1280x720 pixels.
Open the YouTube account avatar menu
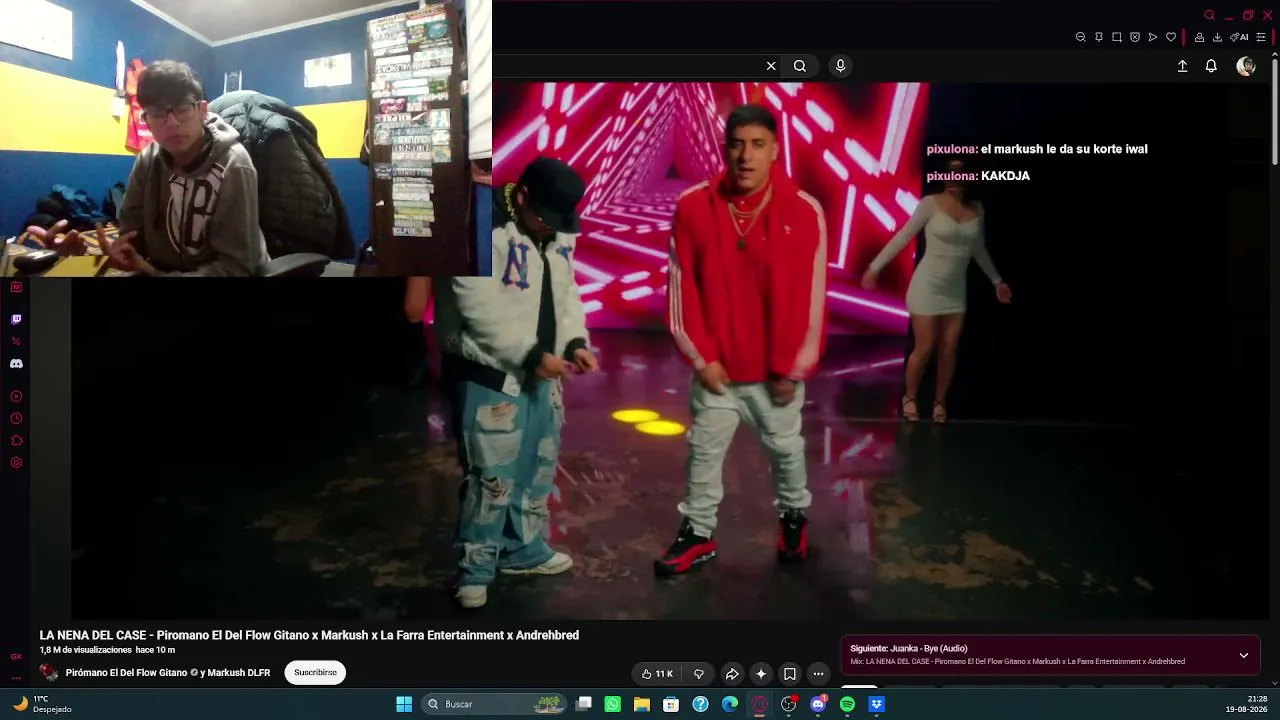tap(1246, 66)
